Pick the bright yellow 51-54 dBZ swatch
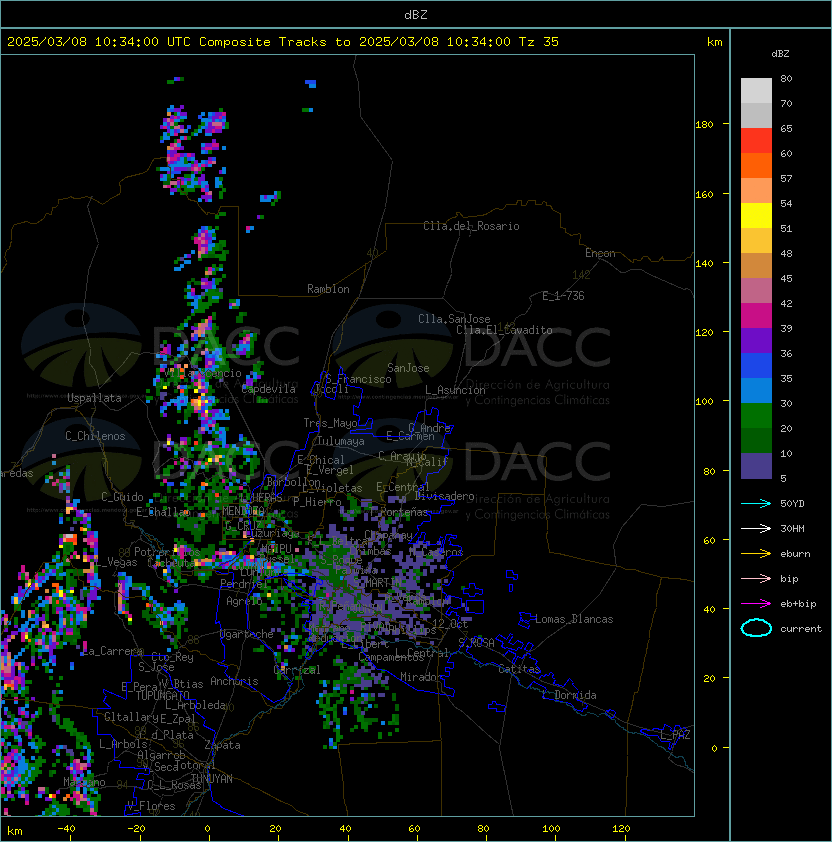Screen dimensions: 832x842 756,215
